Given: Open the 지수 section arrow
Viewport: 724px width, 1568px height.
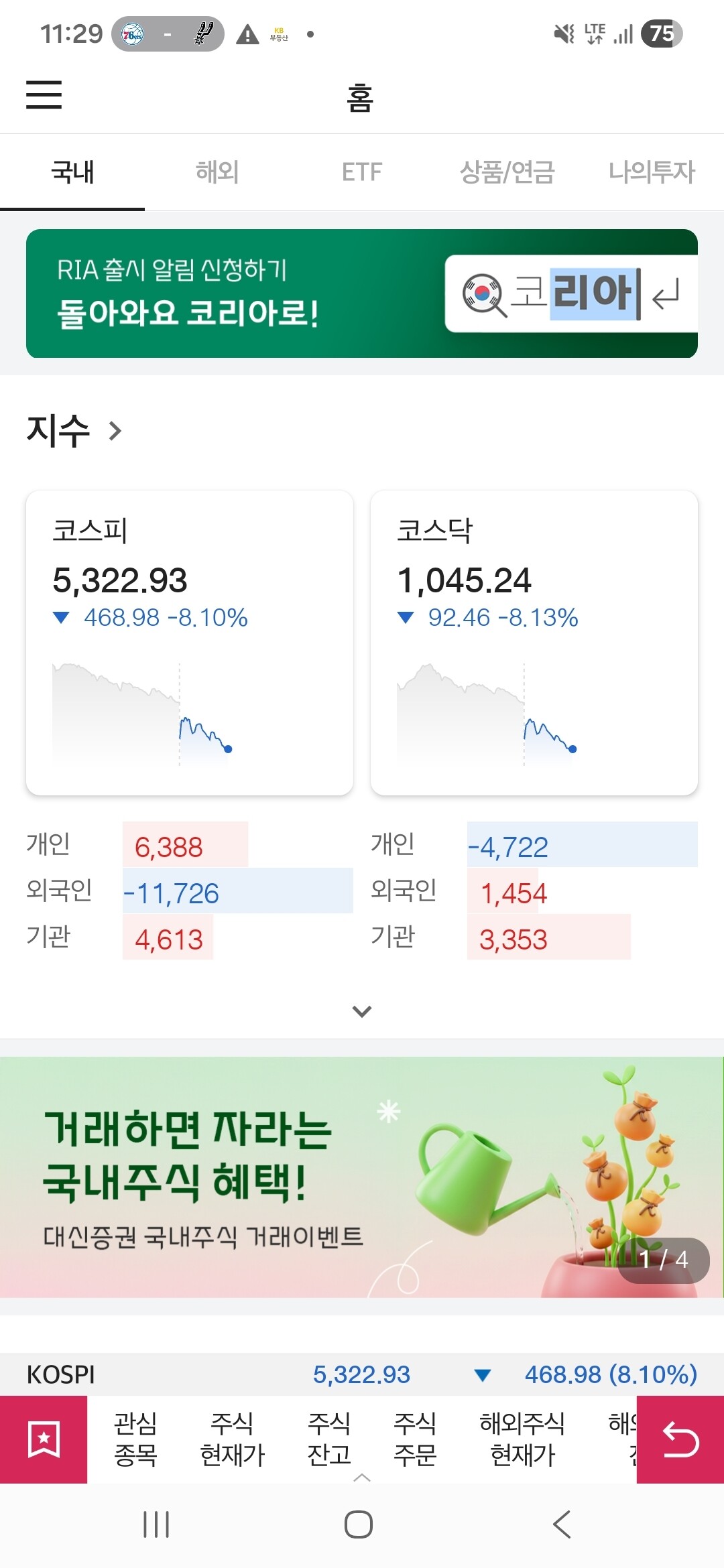Looking at the screenshot, I should pos(115,431).
